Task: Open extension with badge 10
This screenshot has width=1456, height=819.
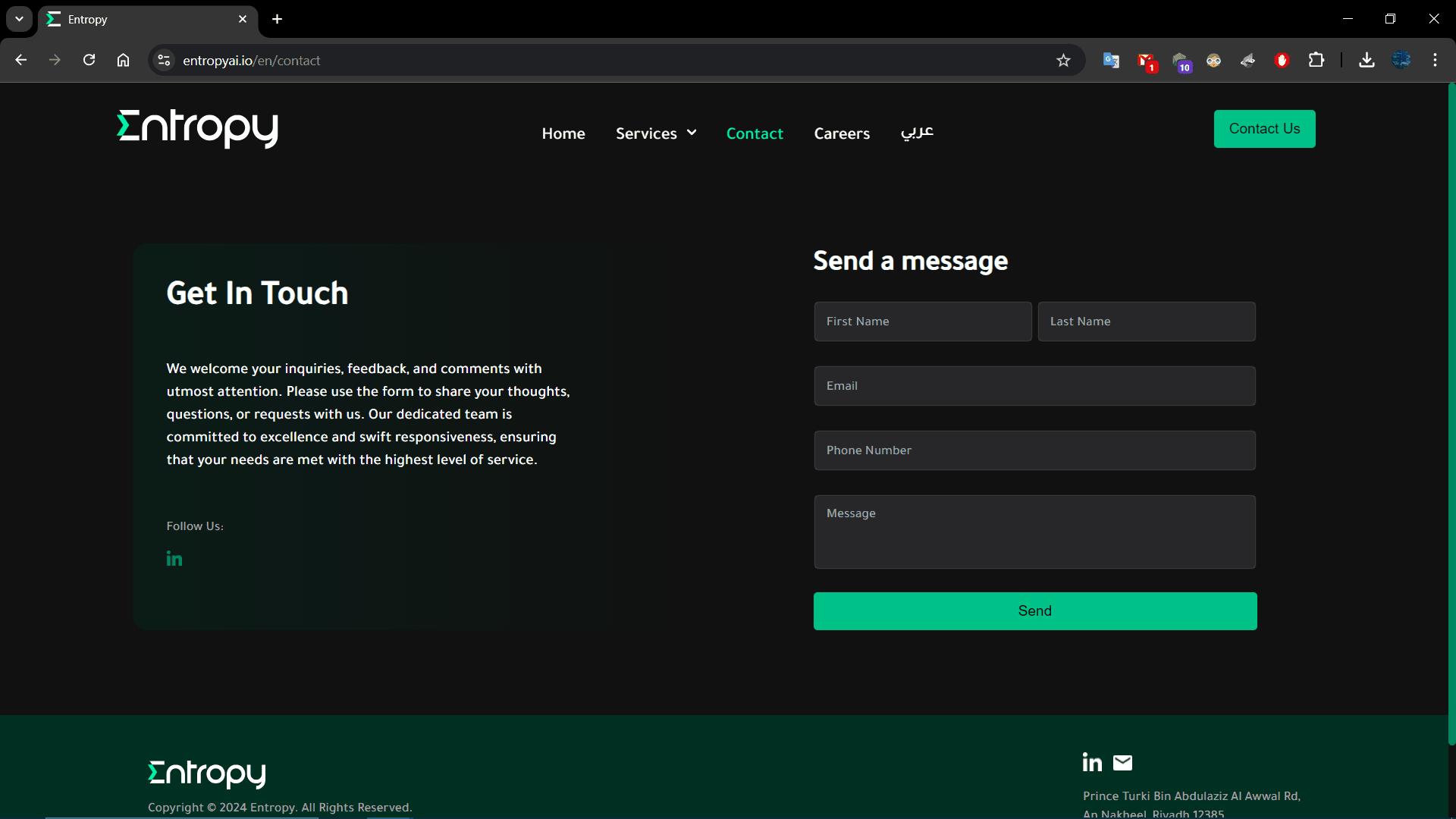Action: click(x=1181, y=61)
